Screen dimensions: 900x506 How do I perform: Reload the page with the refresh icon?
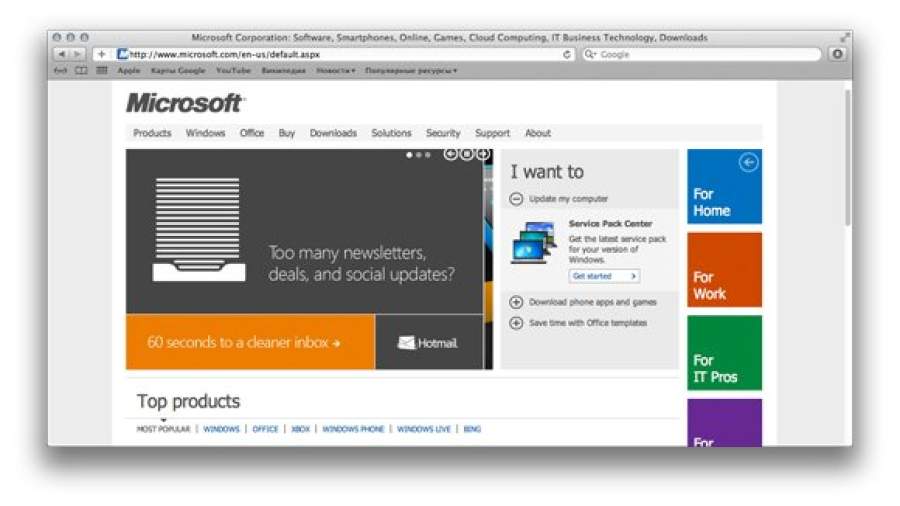click(x=567, y=55)
